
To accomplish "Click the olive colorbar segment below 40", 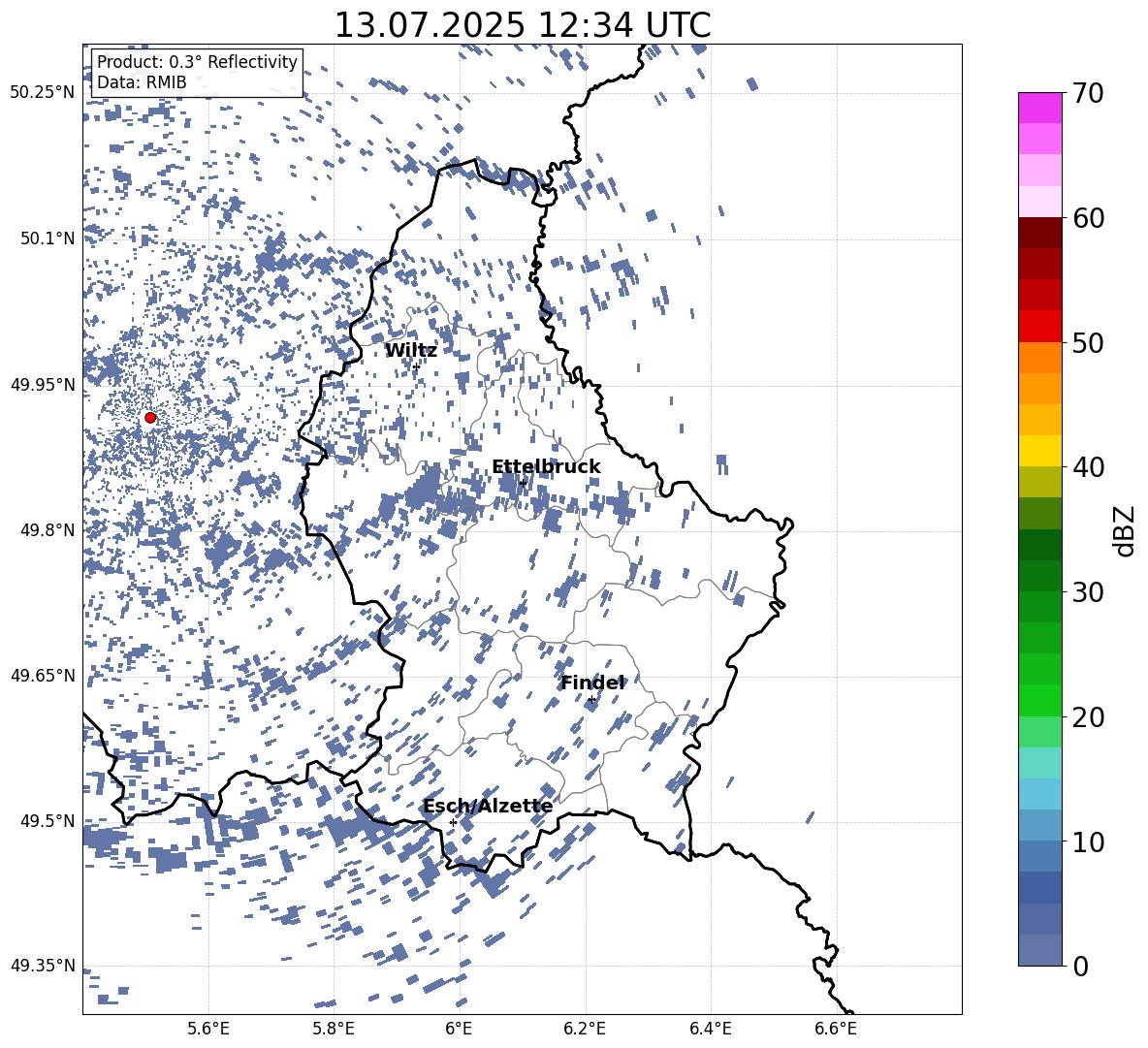I will (1039, 482).
